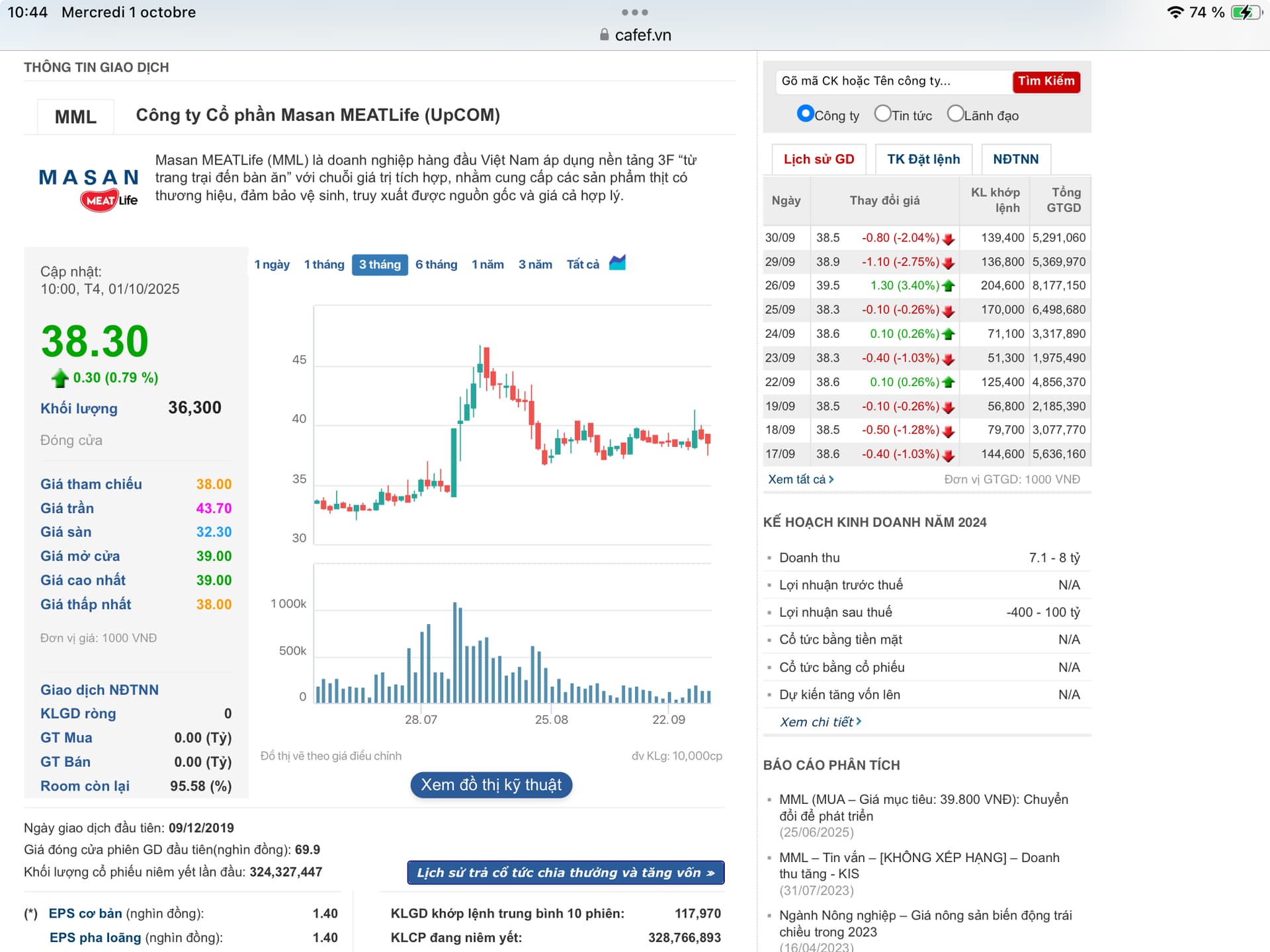The width and height of the screenshot is (1270, 952).
Task: Click the green up arrow in 26/09 row
Action: [x=949, y=286]
